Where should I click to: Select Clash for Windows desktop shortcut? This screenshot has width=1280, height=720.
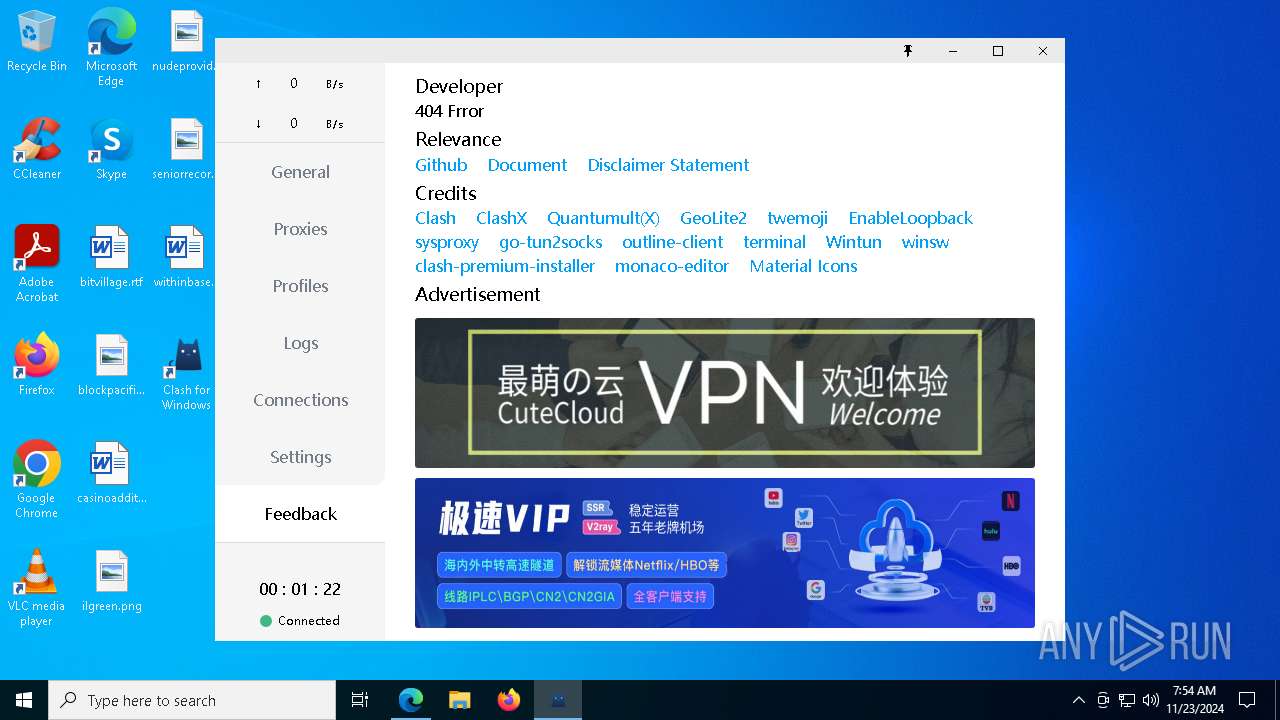coord(186,372)
